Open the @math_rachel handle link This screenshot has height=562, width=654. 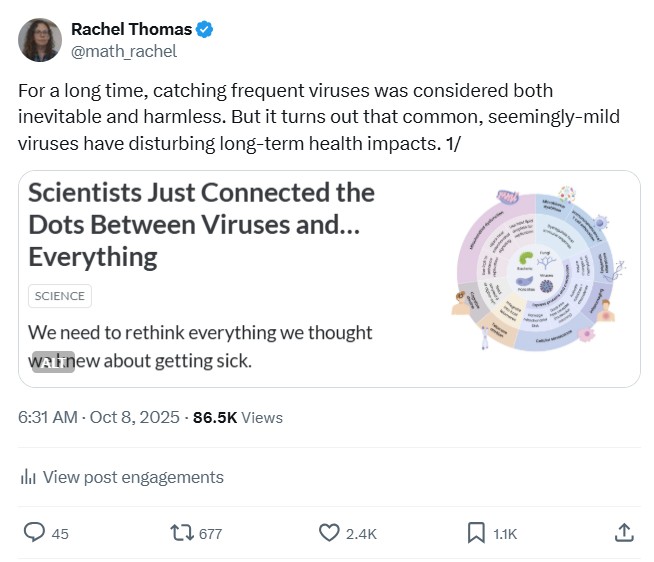click(x=123, y=51)
